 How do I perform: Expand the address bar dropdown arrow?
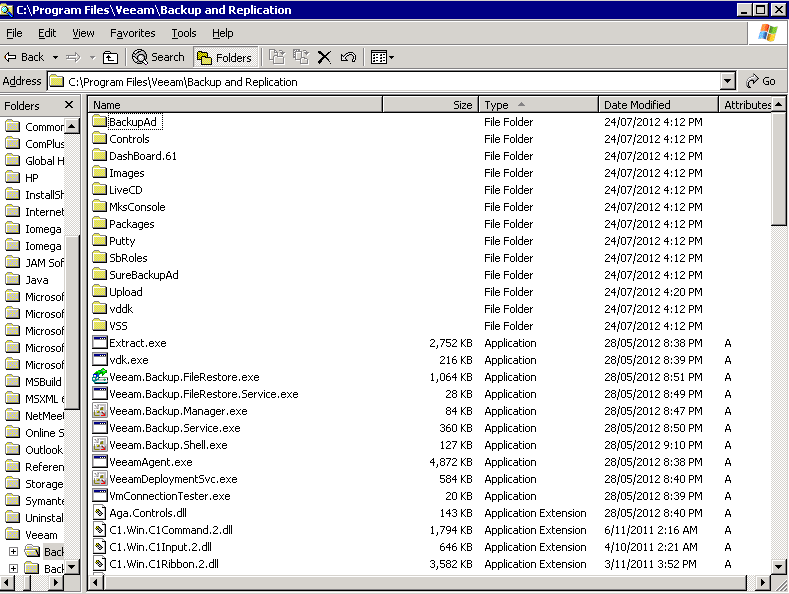[728, 81]
